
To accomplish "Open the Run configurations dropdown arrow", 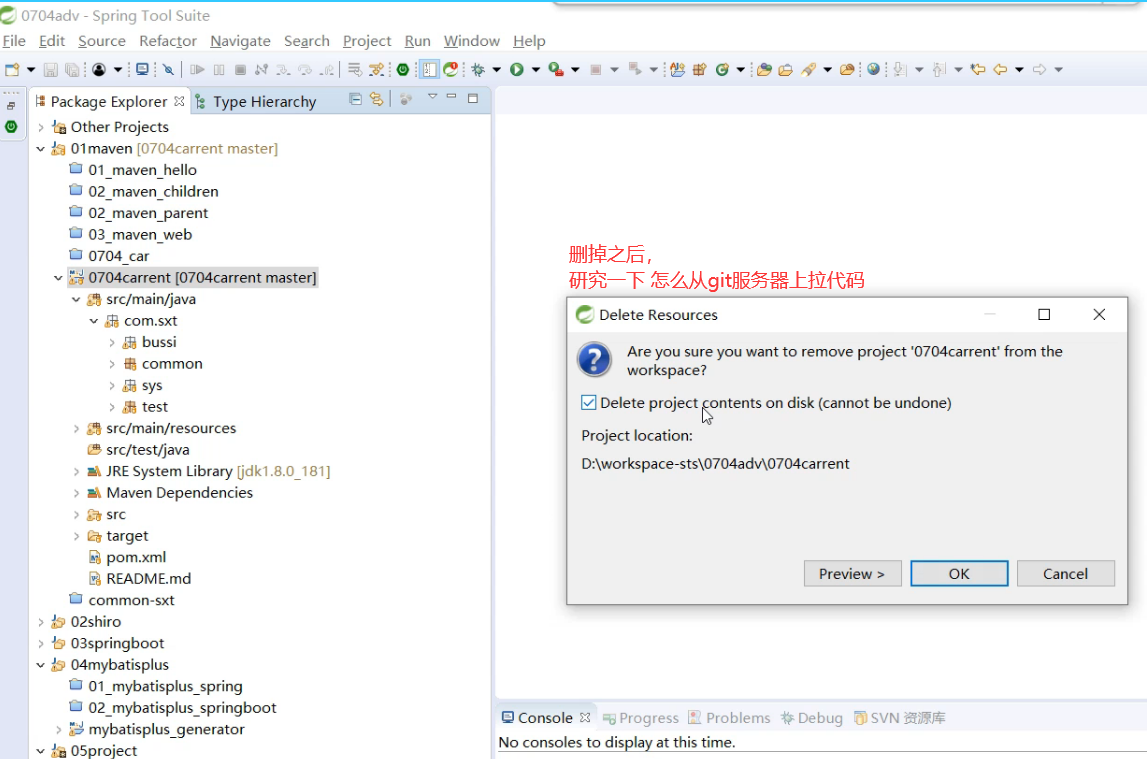I will [x=535, y=69].
